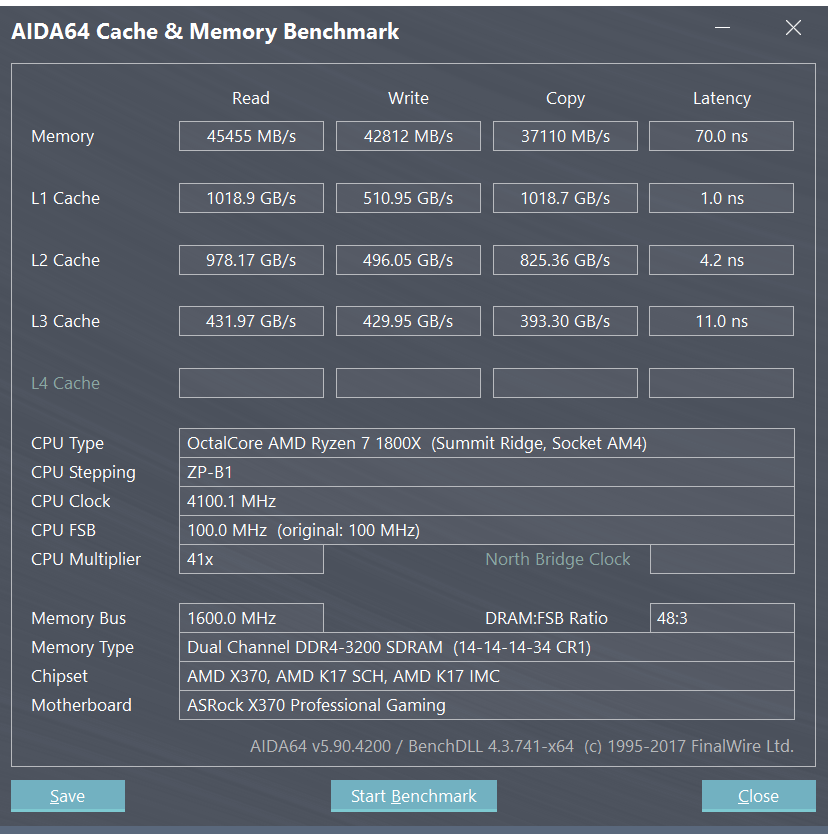Click the Chipset label
Viewport: 836px width, 838px height.
click(x=59, y=677)
